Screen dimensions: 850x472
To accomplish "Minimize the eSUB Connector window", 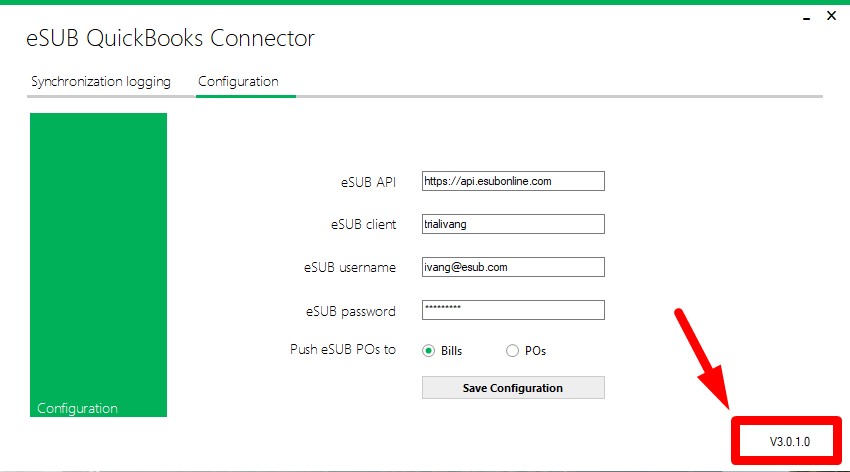I will [807, 18].
